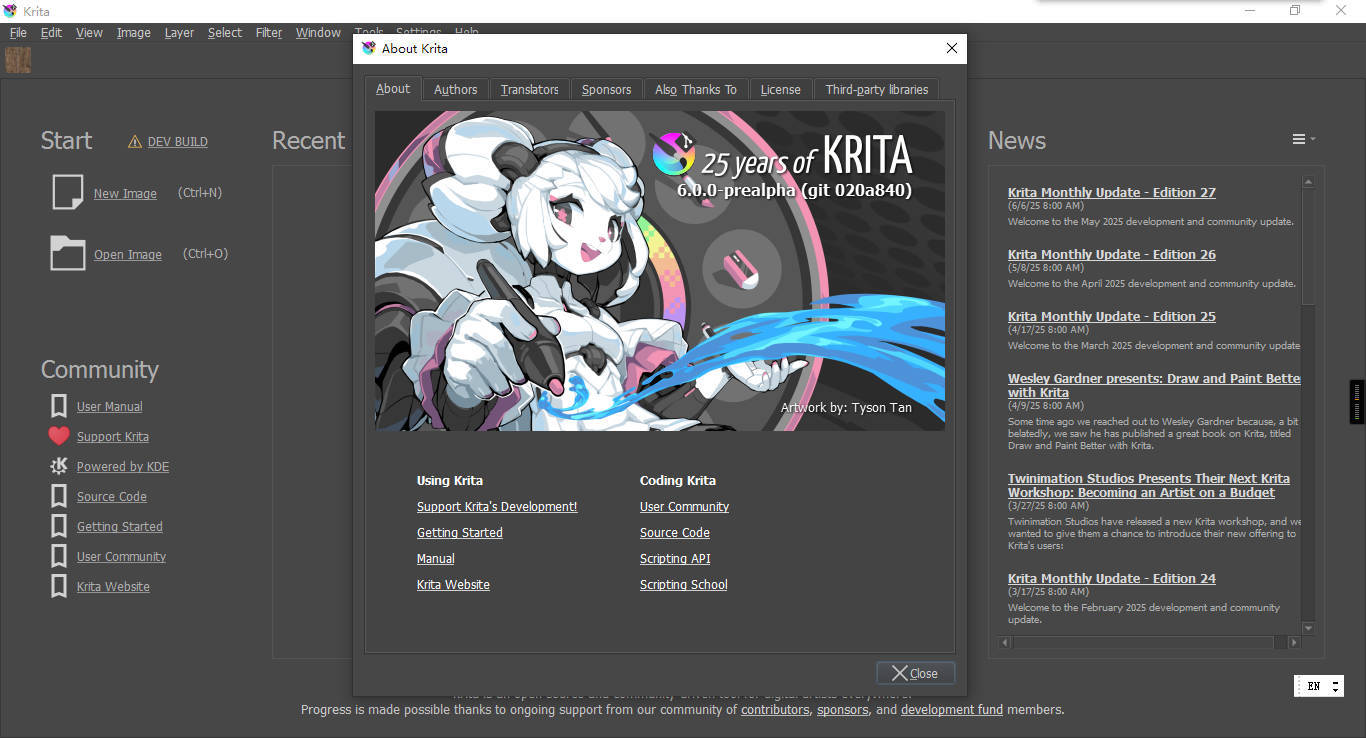Screen dimensions: 1366x738
Task: Click Support Krita's Development! link
Action: click(497, 507)
